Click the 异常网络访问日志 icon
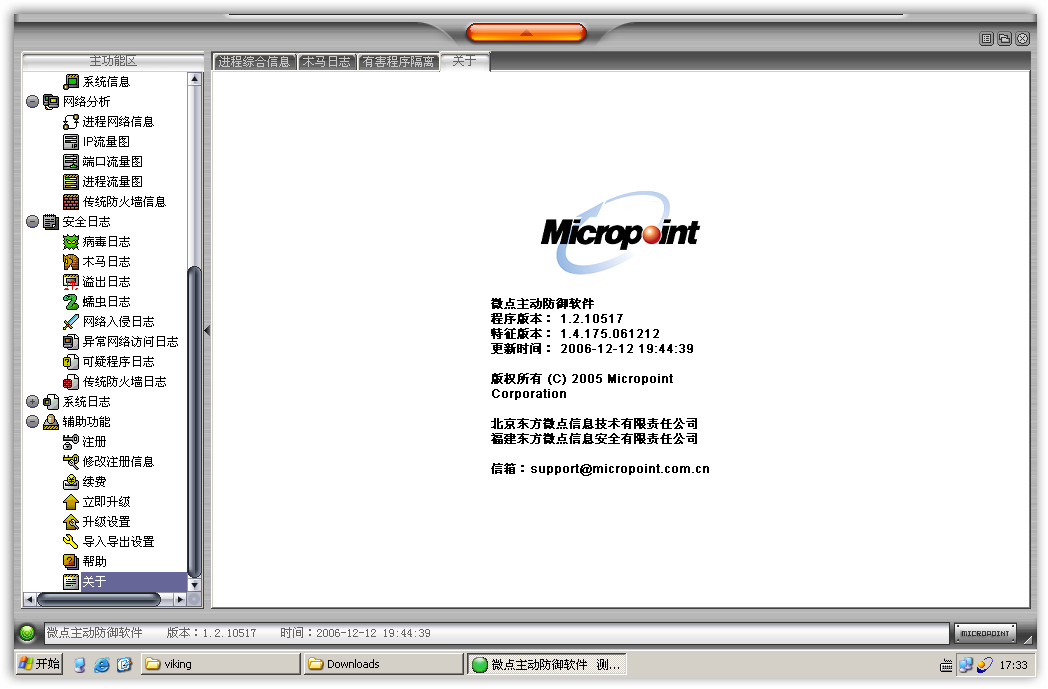Viewport: 1048px width, 689px height. click(x=71, y=342)
